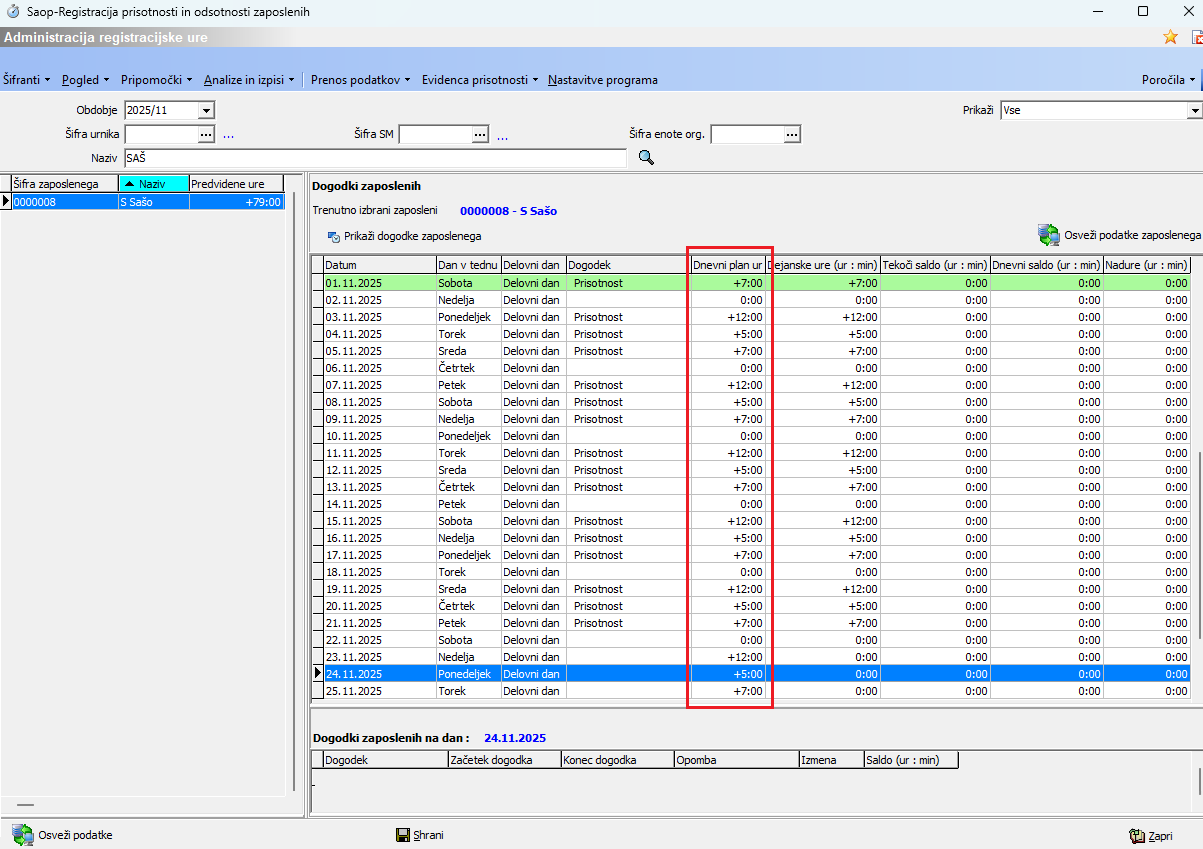This screenshot has height=849, width=1203.
Task: Click the Prikaži dogodke zaposlenega icon
Action: pyautogui.click(x=333, y=237)
